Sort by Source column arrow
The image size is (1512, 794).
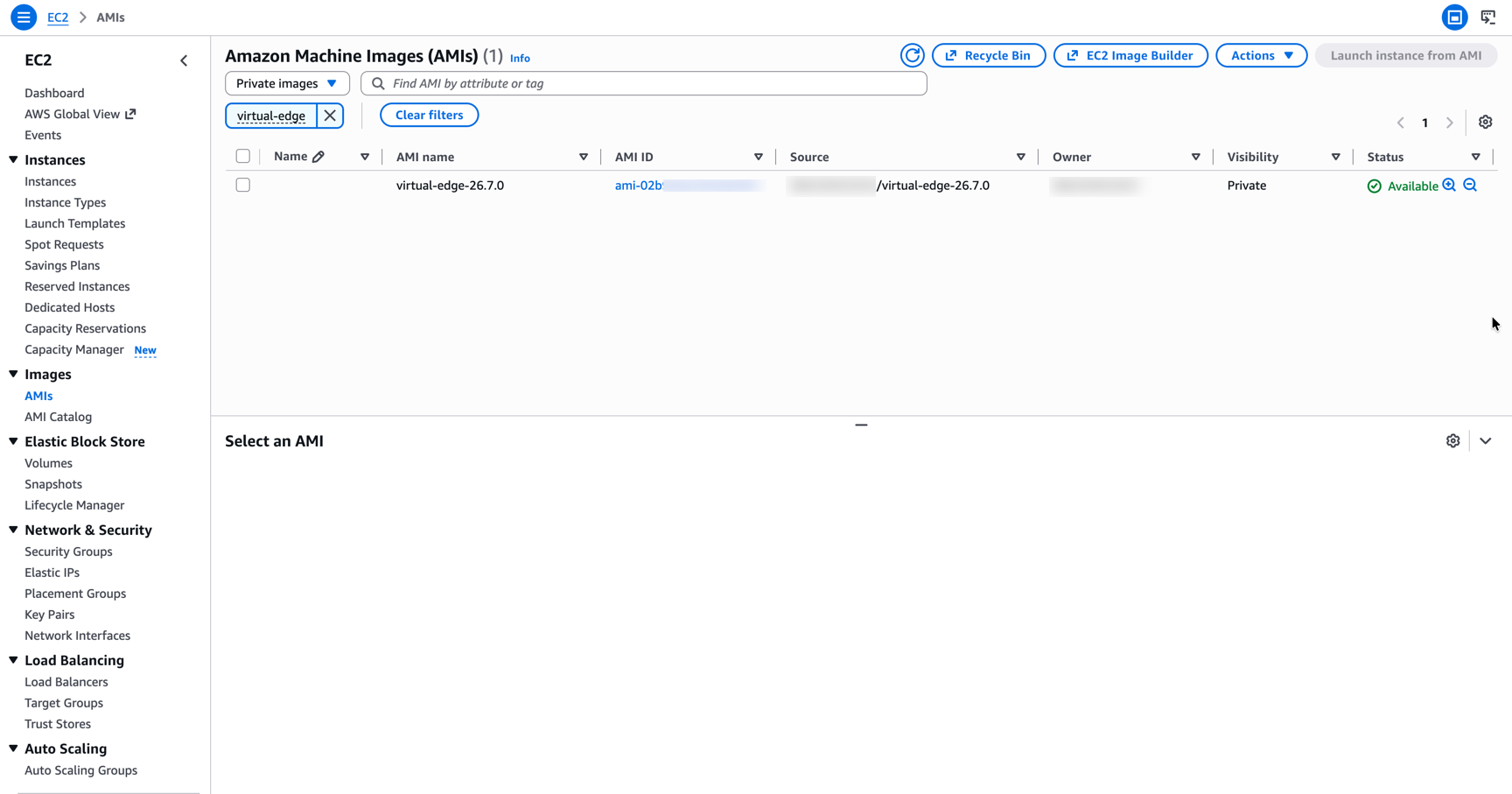[x=1021, y=158]
